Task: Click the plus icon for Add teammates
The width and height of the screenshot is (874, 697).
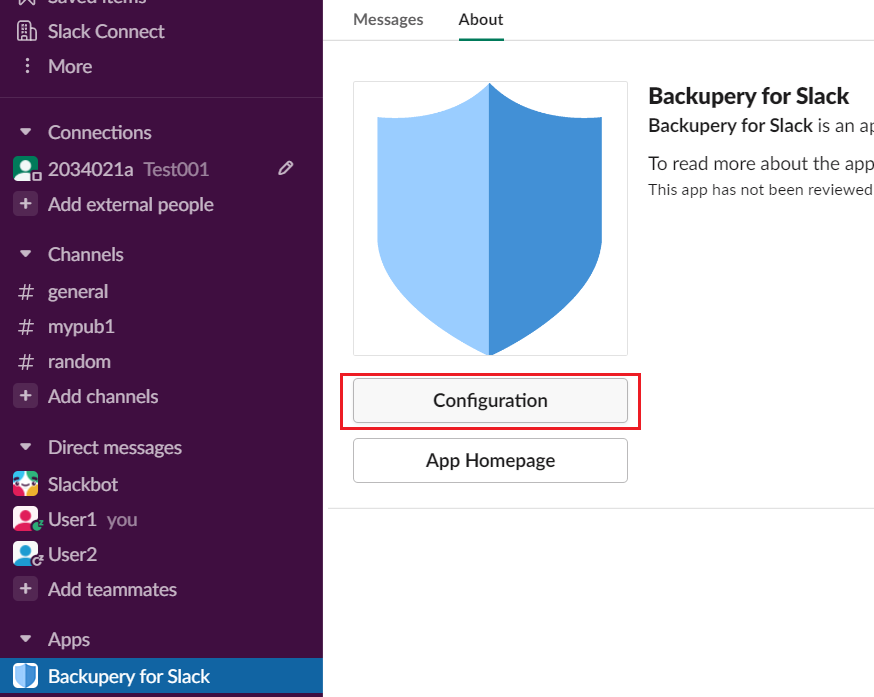Action: click(x=26, y=589)
